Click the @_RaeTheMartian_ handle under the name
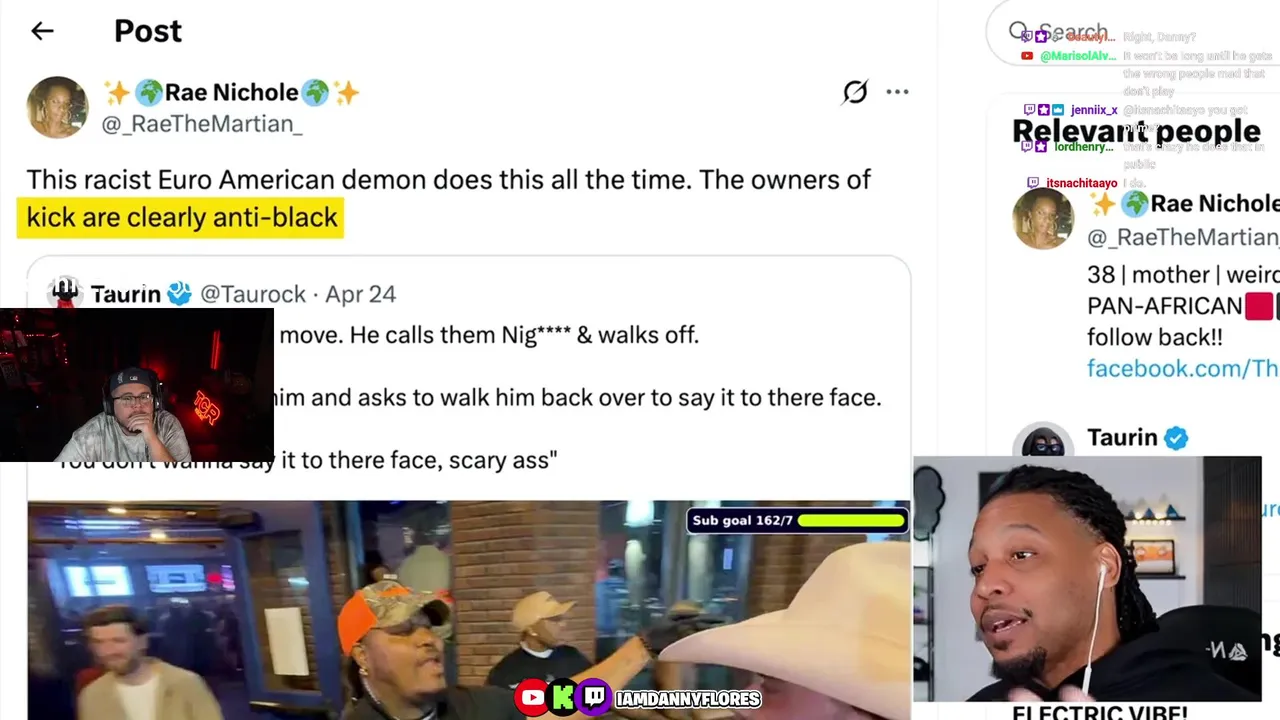This screenshot has width=1280, height=720. point(202,124)
